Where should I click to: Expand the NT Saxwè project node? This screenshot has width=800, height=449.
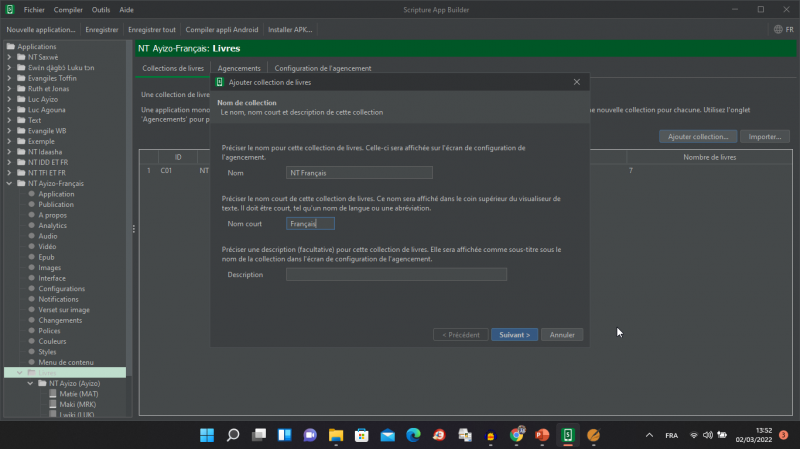[9, 58]
